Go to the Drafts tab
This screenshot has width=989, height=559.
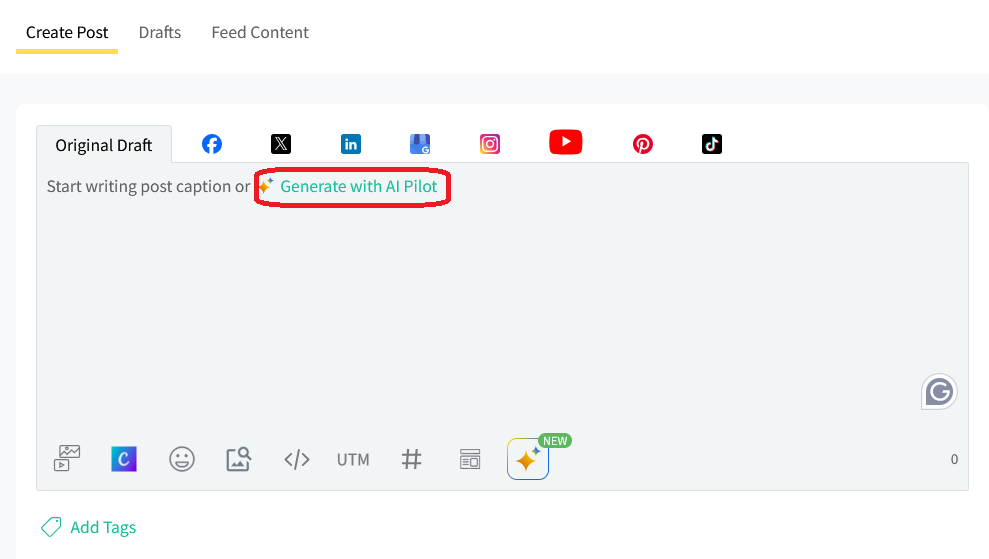point(160,32)
